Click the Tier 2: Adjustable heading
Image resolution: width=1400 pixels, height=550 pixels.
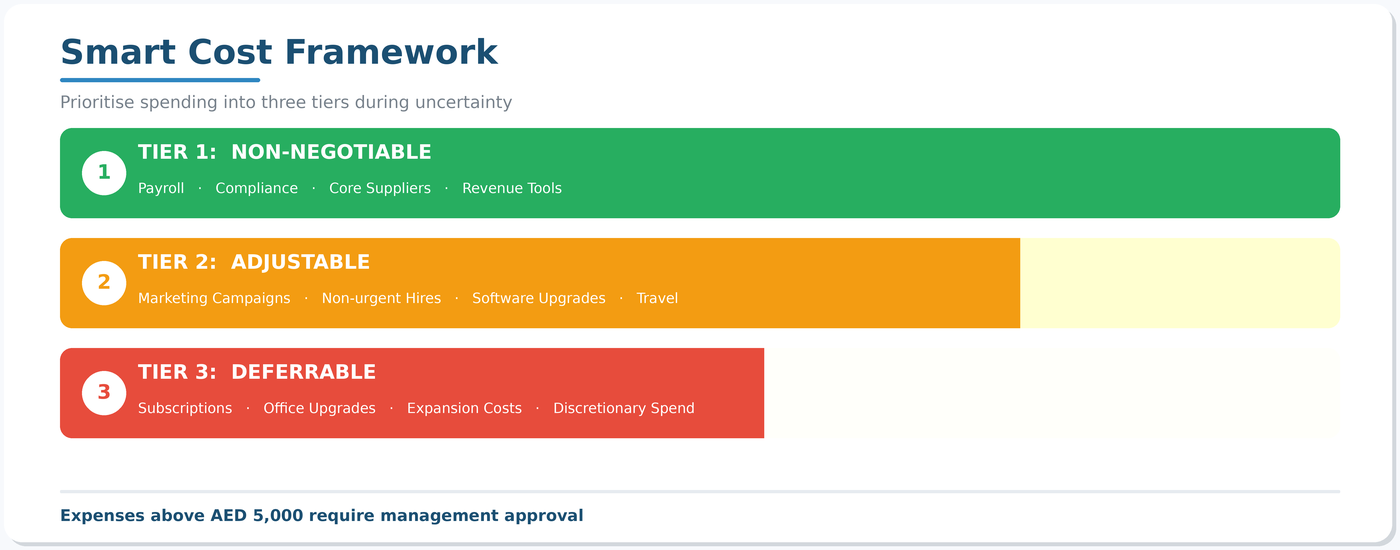[254, 262]
